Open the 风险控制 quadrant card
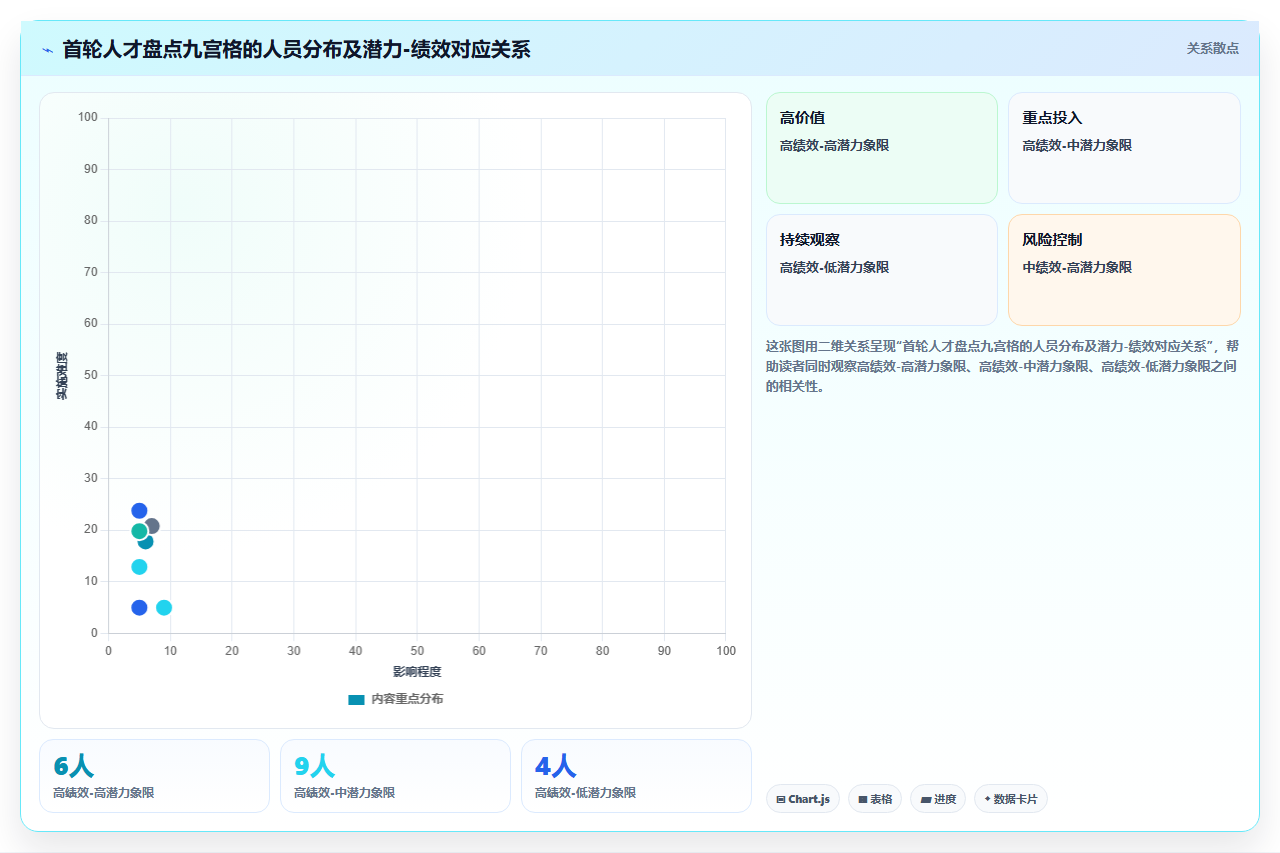Screen dimensions: 1280x853 (x=1124, y=270)
